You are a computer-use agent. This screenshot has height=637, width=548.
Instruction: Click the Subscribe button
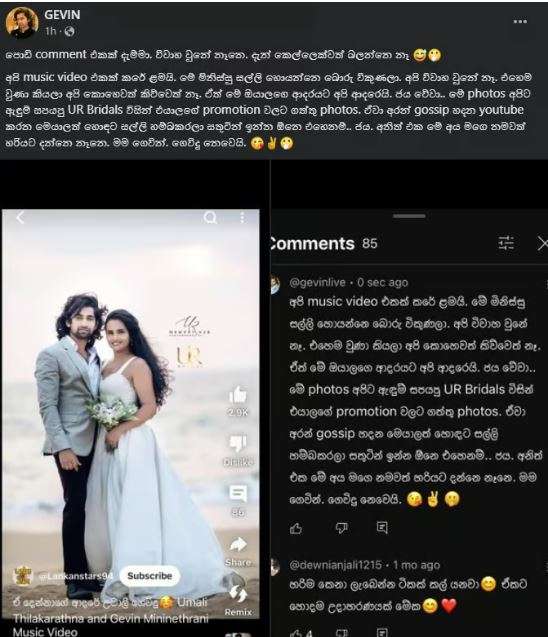point(149,576)
